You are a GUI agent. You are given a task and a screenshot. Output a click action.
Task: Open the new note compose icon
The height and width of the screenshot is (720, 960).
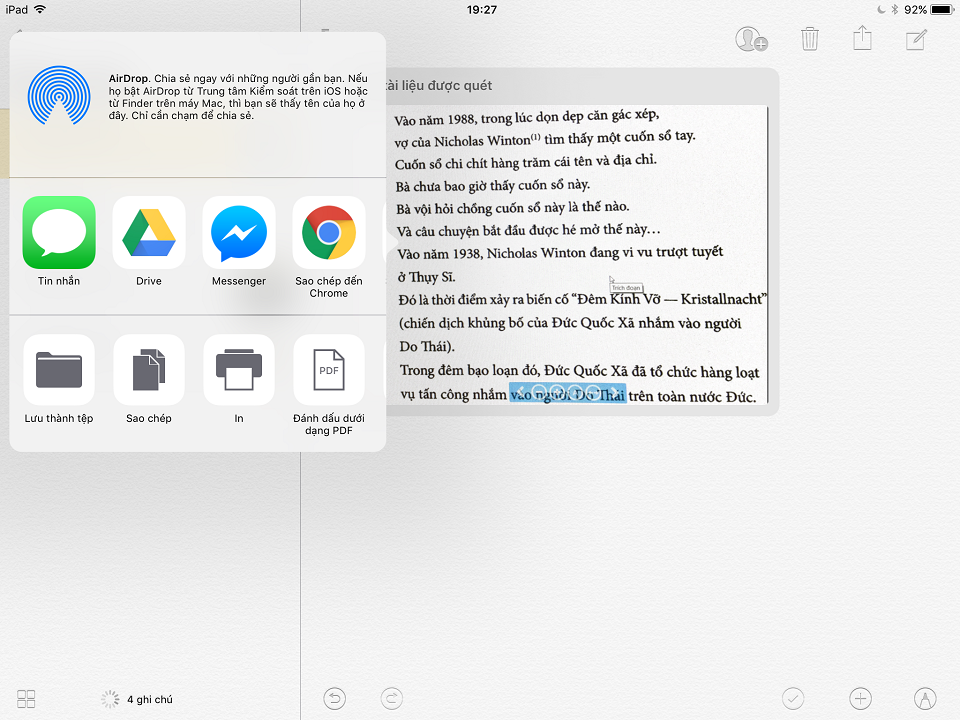[916, 39]
